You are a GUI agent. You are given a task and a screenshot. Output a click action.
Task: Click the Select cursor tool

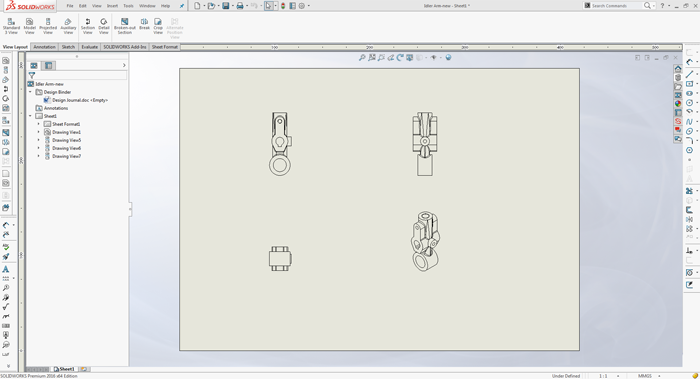[268, 6]
